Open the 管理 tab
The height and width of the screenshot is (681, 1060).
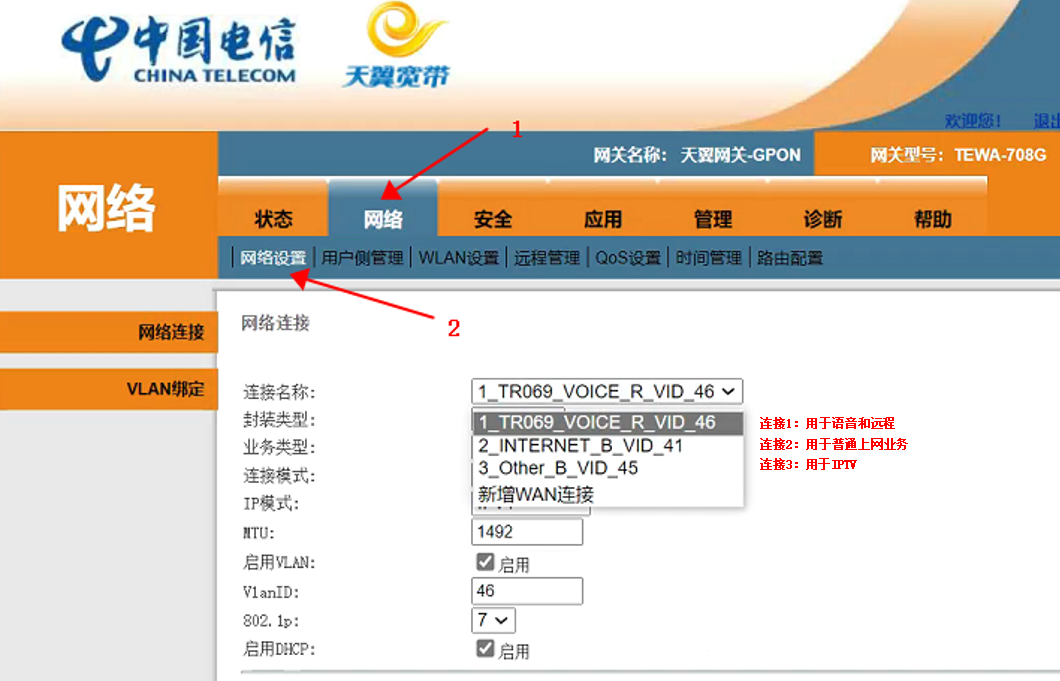coord(713,219)
